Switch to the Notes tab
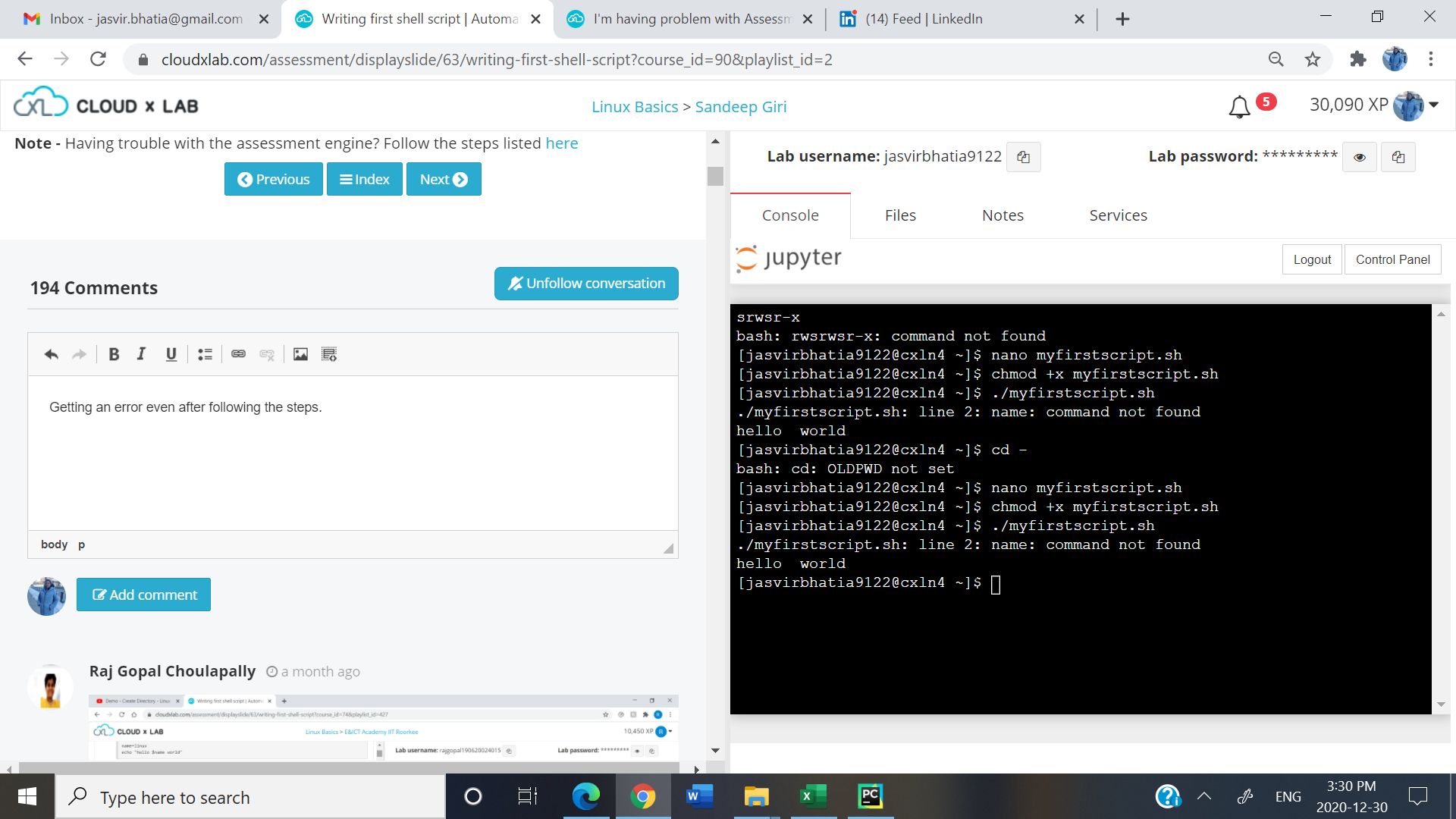The image size is (1456, 819). [1003, 215]
